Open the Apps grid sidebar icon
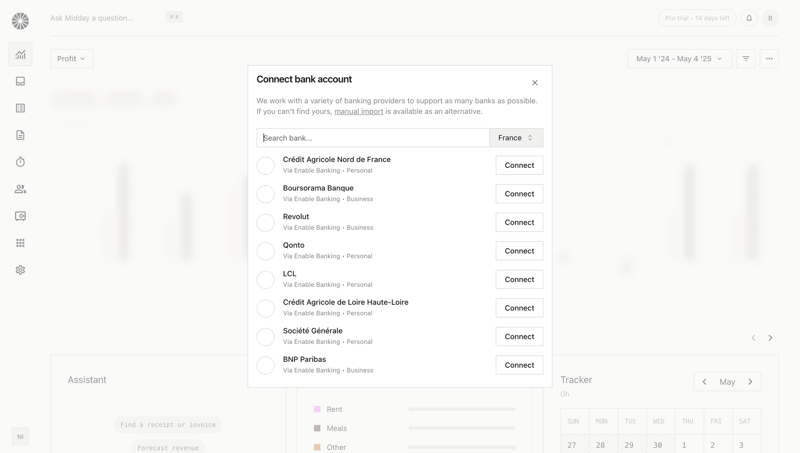 pos(20,243)
